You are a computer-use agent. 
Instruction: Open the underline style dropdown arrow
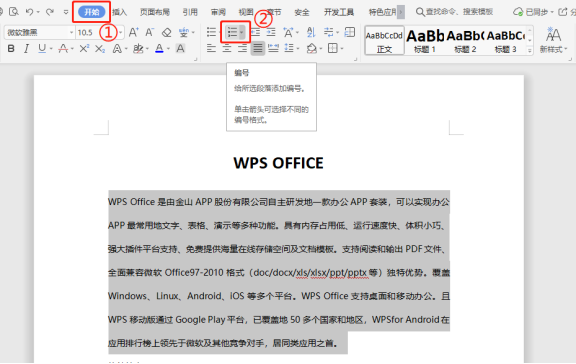click(x=51, y=48)
